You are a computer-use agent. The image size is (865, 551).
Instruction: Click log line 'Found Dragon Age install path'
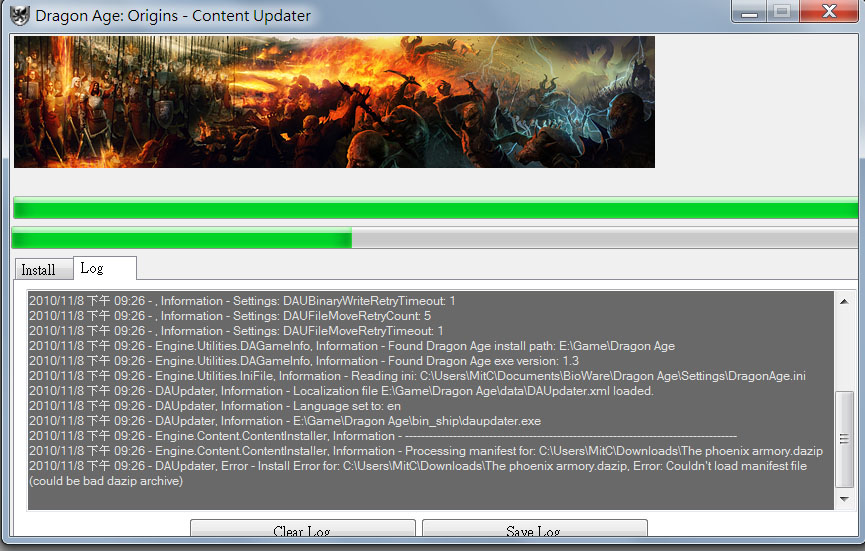(x=352, y=346)
